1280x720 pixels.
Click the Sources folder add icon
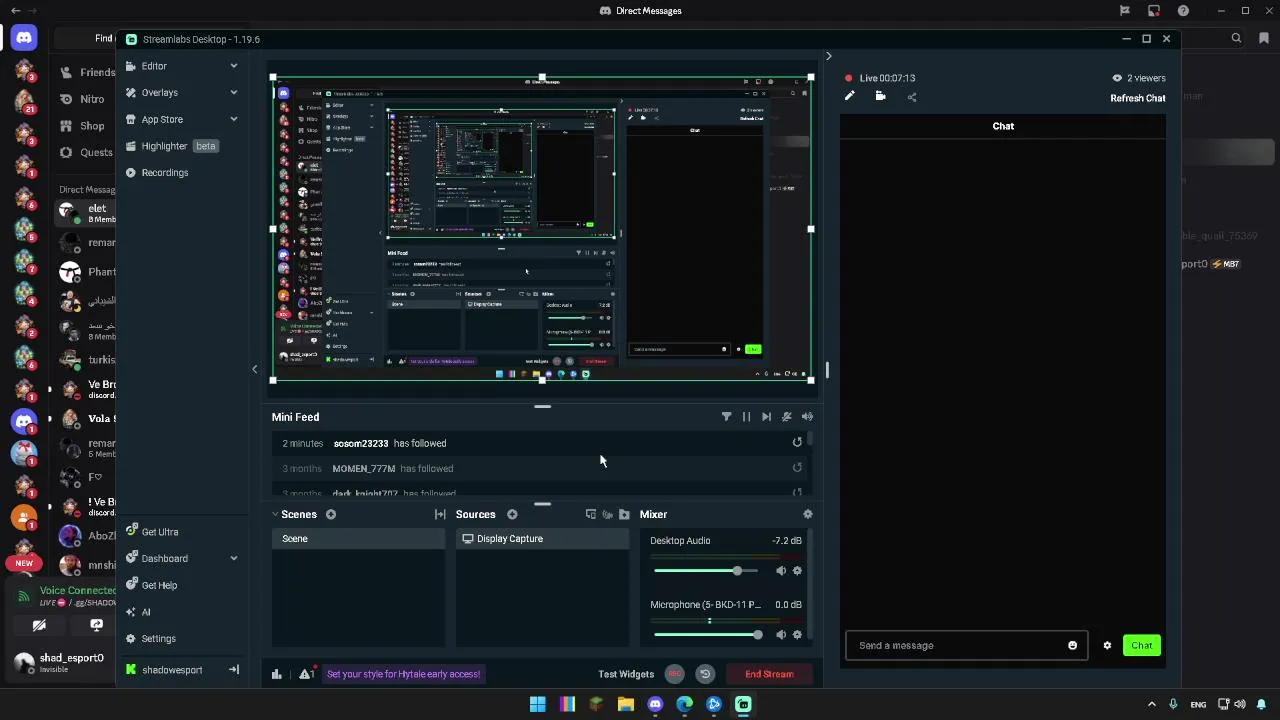point(624,514)
